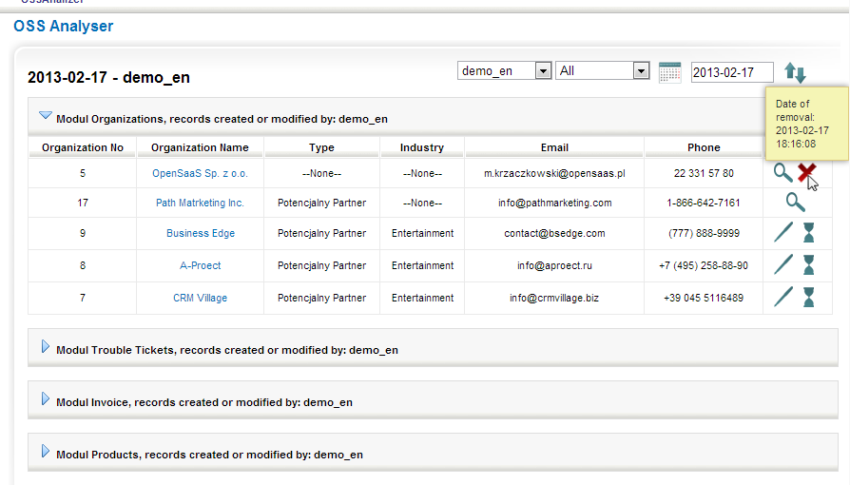Click the phone number +7 (495) 258-88-90
The height and width of the screenshot is (485, 850).
[703, 266]
